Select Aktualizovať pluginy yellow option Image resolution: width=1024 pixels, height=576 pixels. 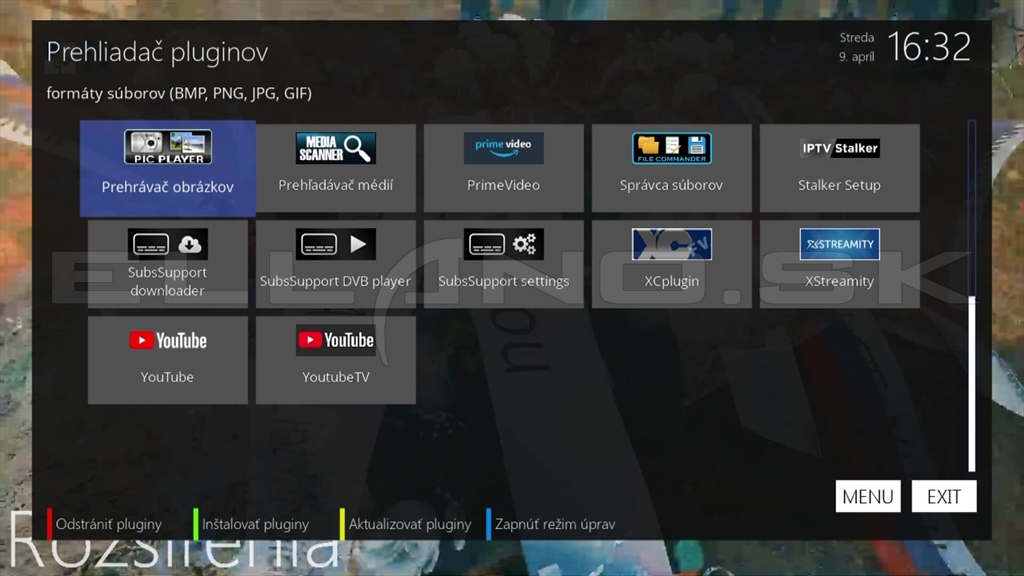pyautogui.click(x=409, y=524)
